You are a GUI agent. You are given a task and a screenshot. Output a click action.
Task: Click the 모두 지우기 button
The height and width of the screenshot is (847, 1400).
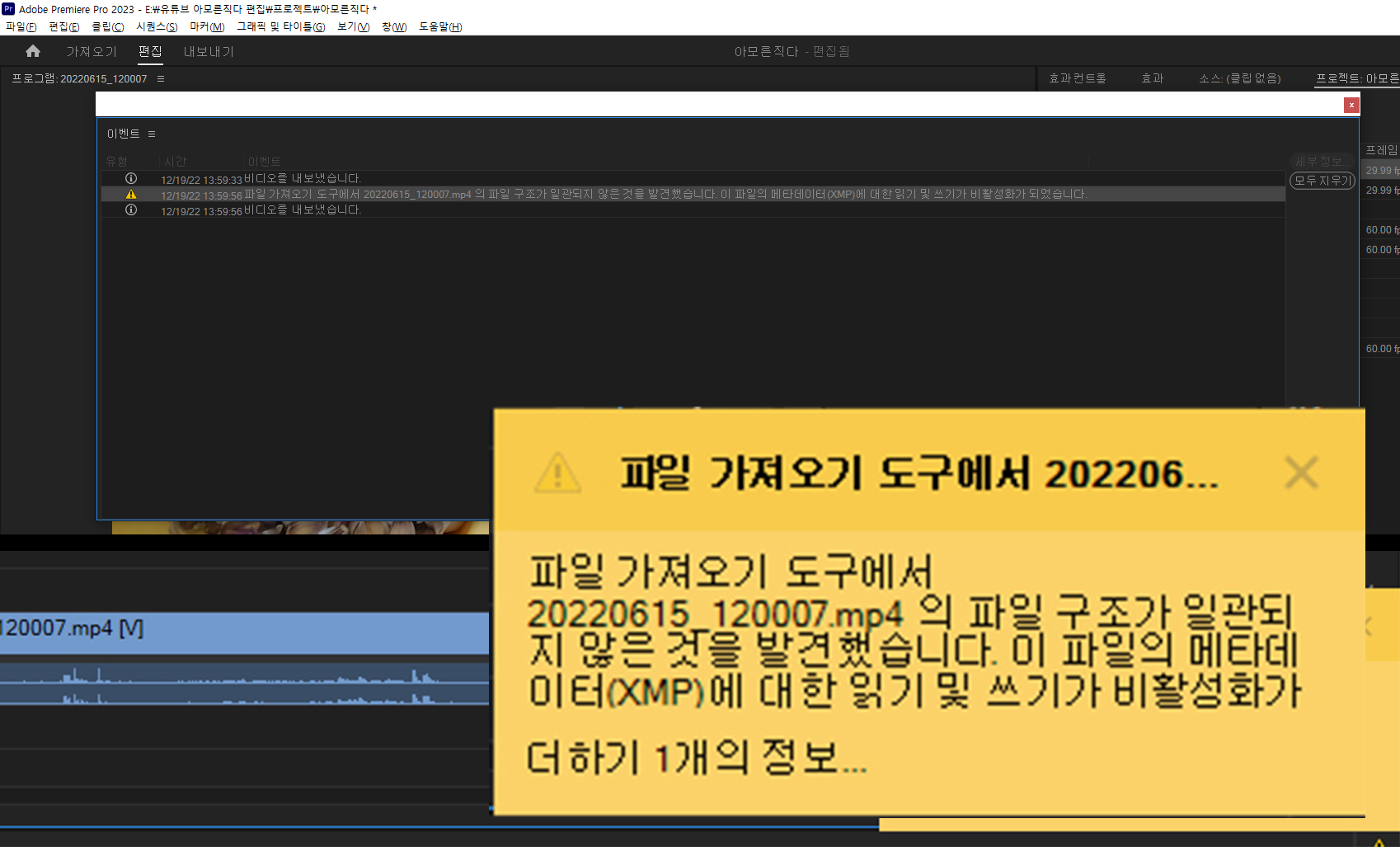[x=1322, y=180]
